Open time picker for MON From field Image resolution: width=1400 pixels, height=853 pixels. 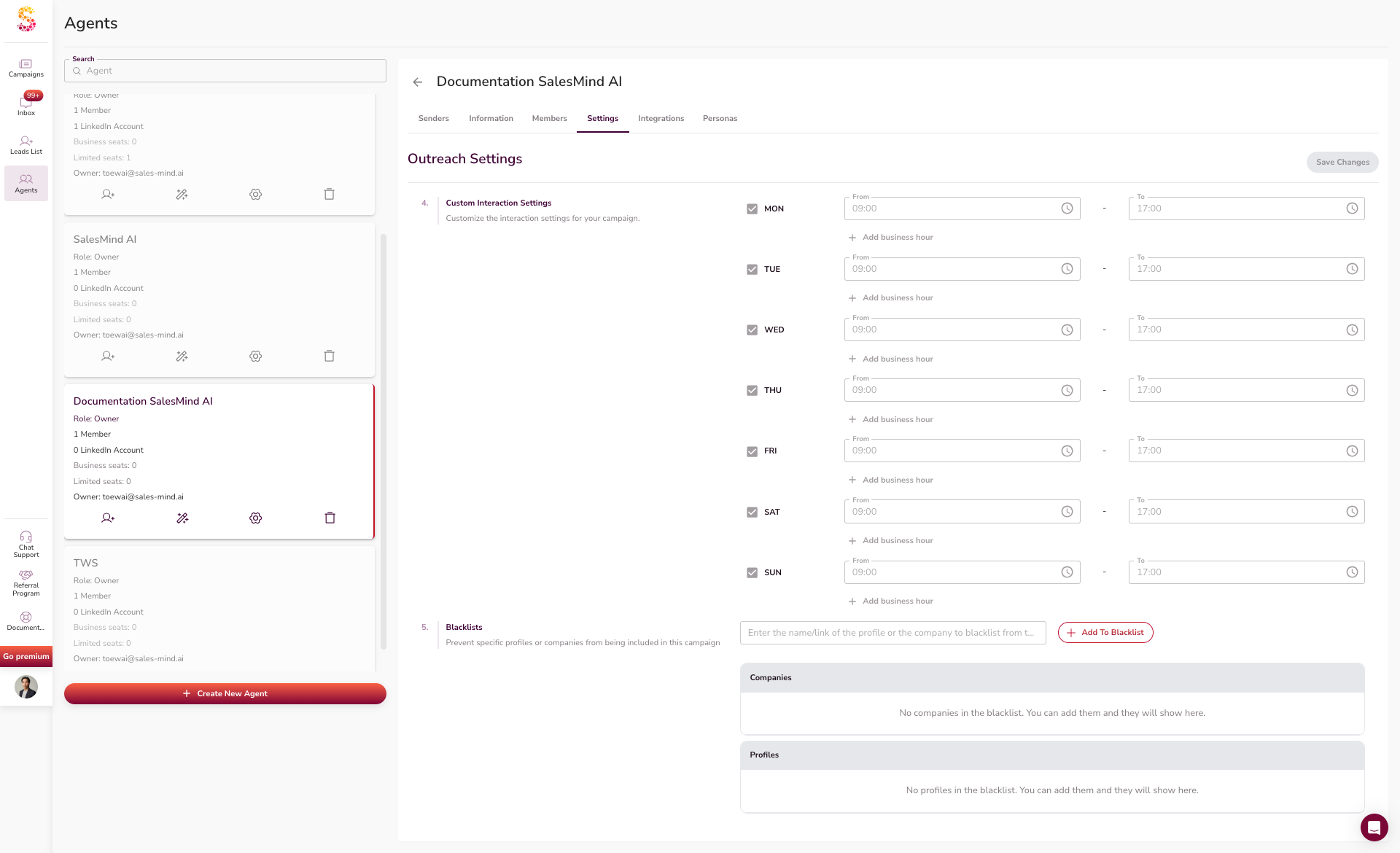coord(1067,209)
